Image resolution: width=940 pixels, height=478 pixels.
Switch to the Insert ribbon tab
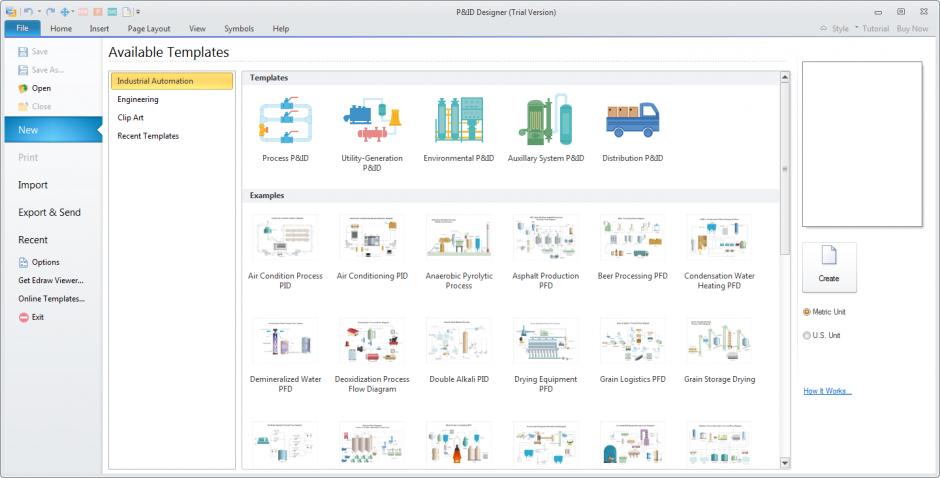click(100, 28)
